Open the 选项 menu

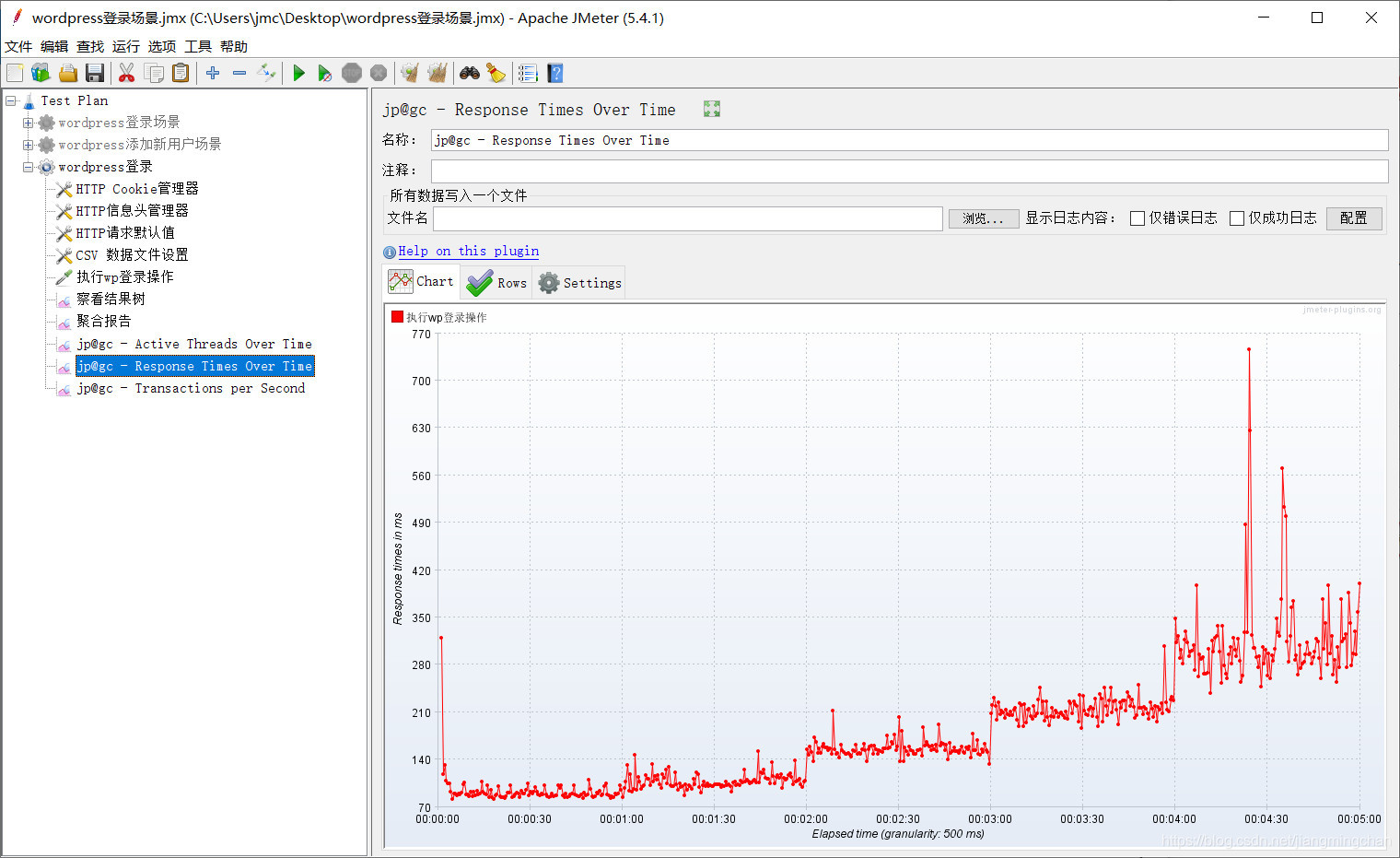[x=162, y=46]
